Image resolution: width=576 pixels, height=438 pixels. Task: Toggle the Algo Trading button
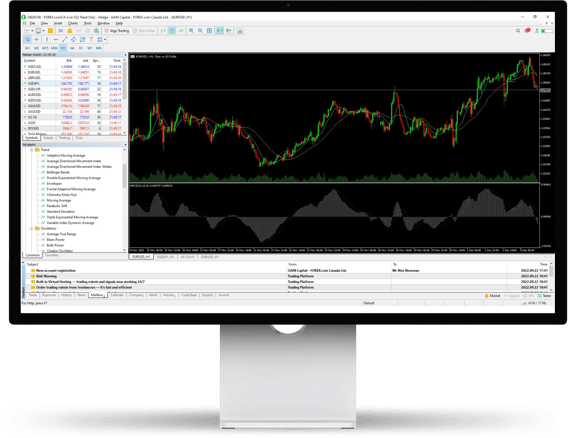click(x=117, y=31)
